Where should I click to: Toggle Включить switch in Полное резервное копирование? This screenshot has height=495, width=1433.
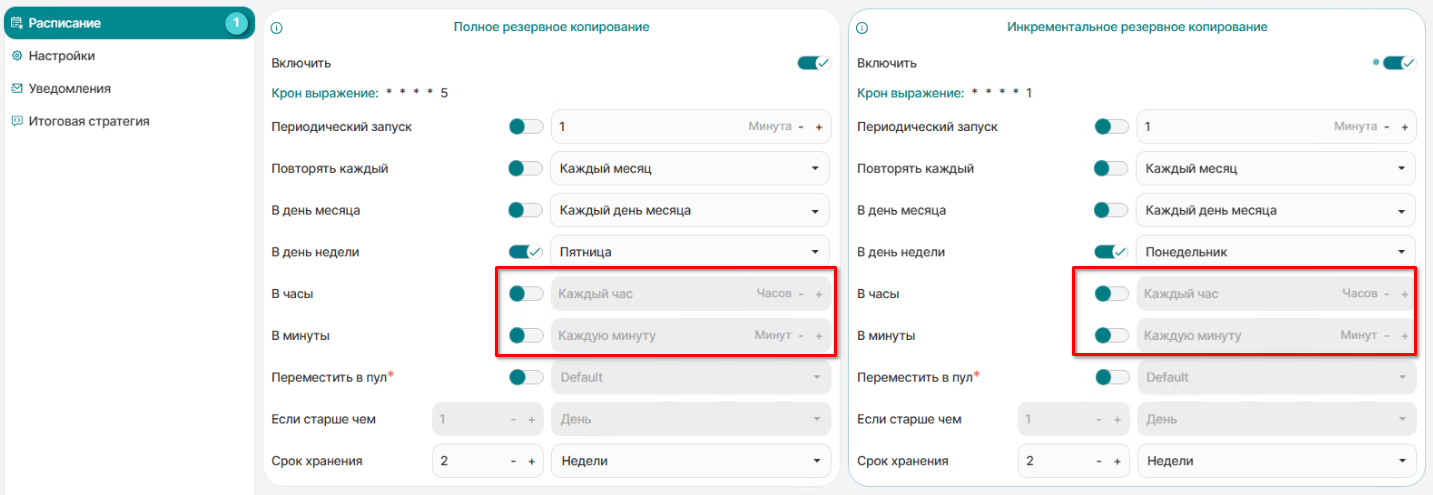pyautogui.click(x=813, y=62)
